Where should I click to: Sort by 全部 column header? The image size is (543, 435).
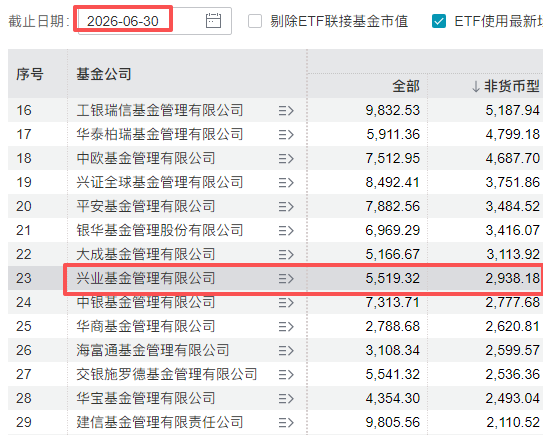coord(406,86)
